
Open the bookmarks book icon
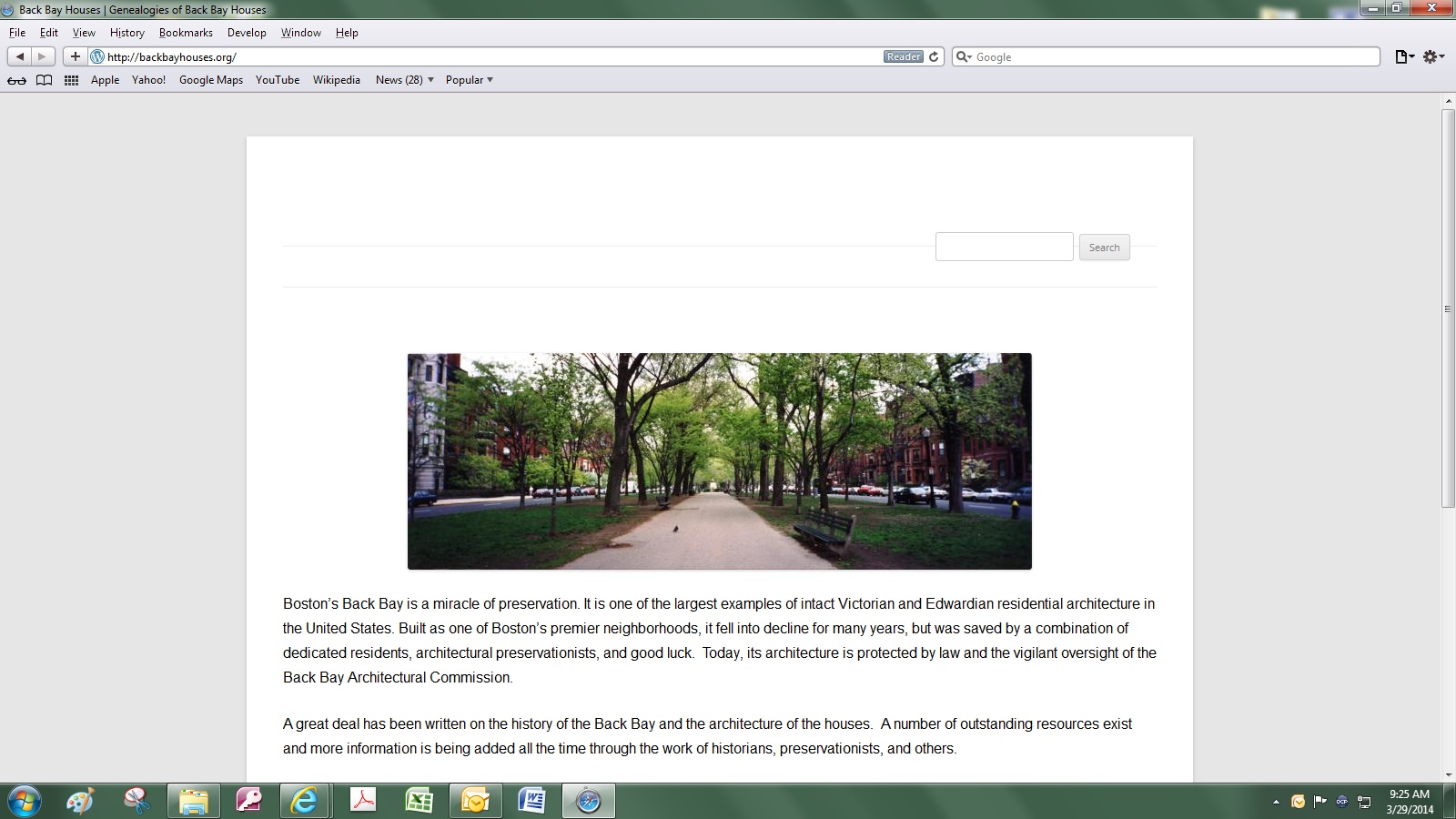44,80
